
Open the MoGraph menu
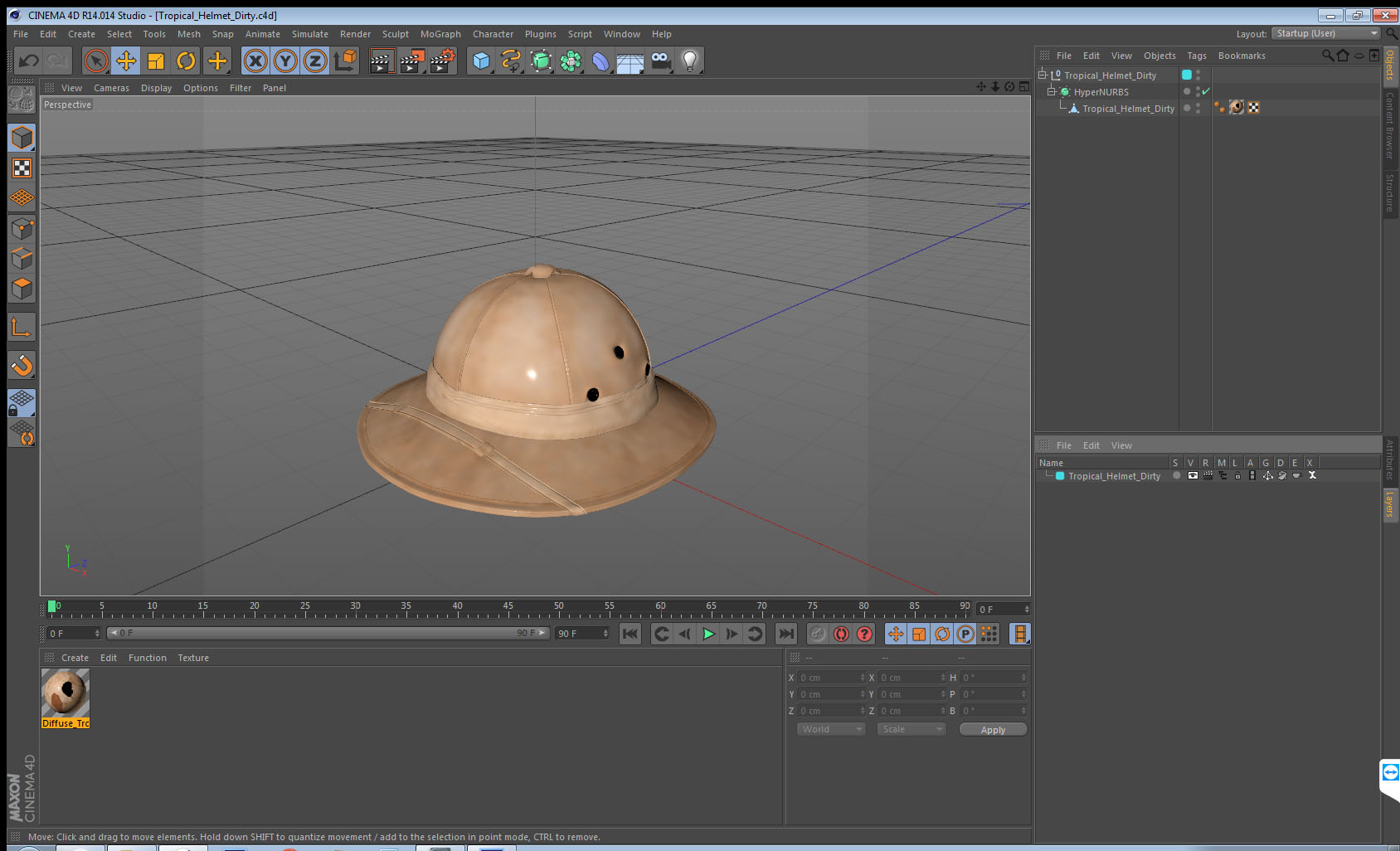(440, 34)
